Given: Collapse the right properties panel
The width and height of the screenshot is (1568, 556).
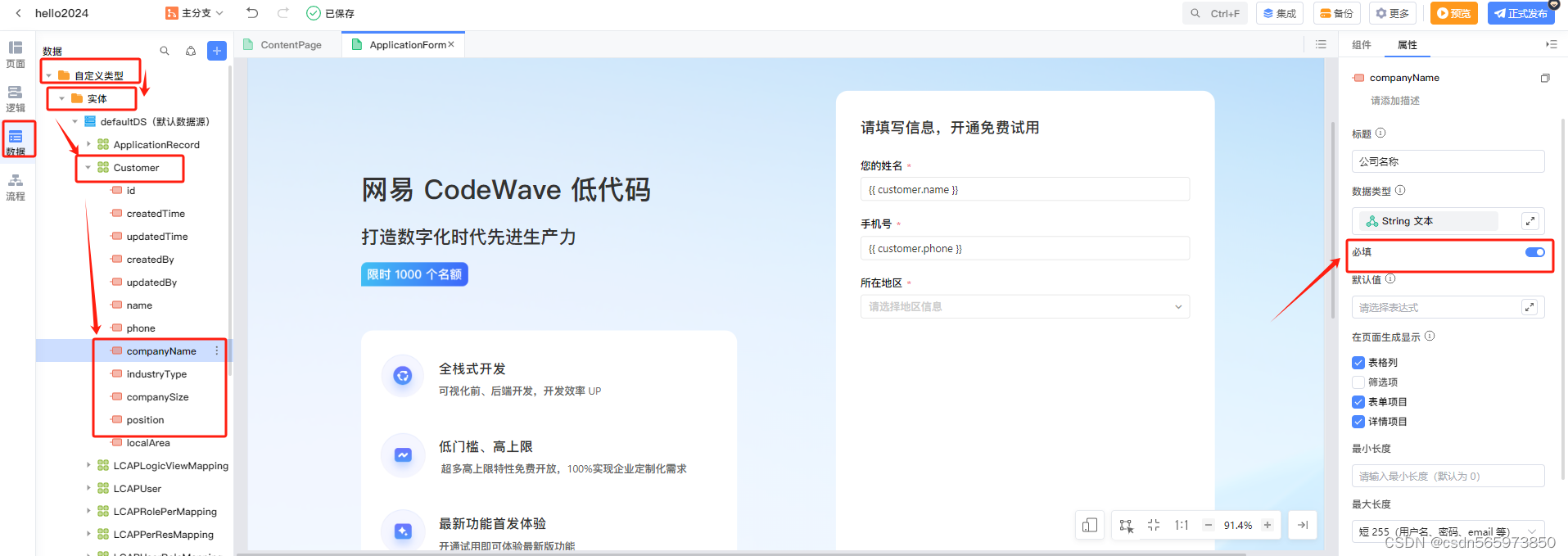Looking at the screenshot, I should (1551, 44).
